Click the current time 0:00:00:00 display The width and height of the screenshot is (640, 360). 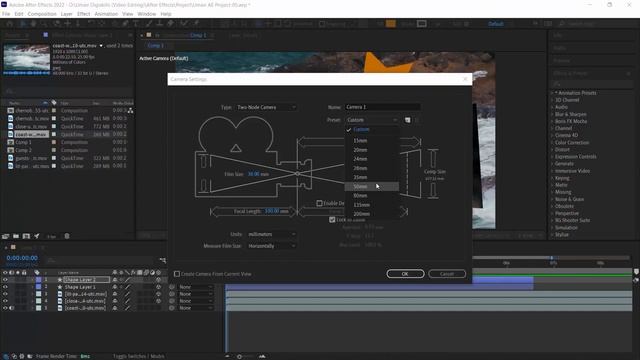click(x=22, y=258)
